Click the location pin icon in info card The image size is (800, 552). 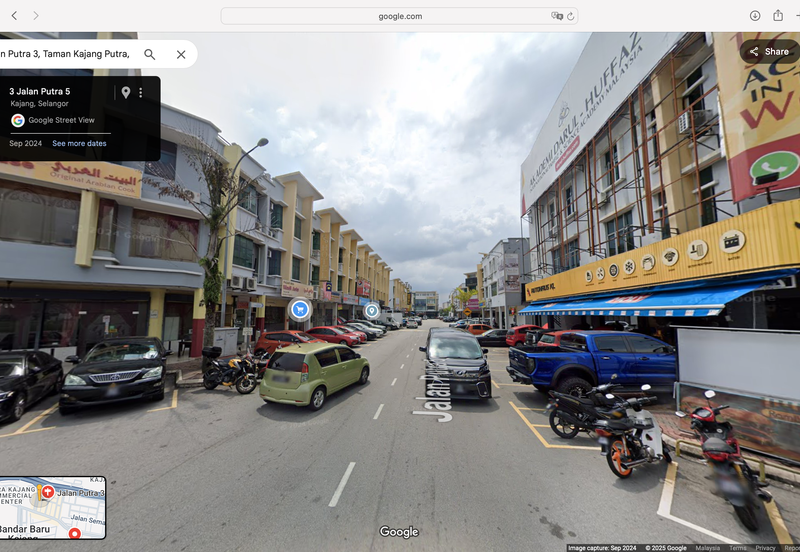coord(126,92)
